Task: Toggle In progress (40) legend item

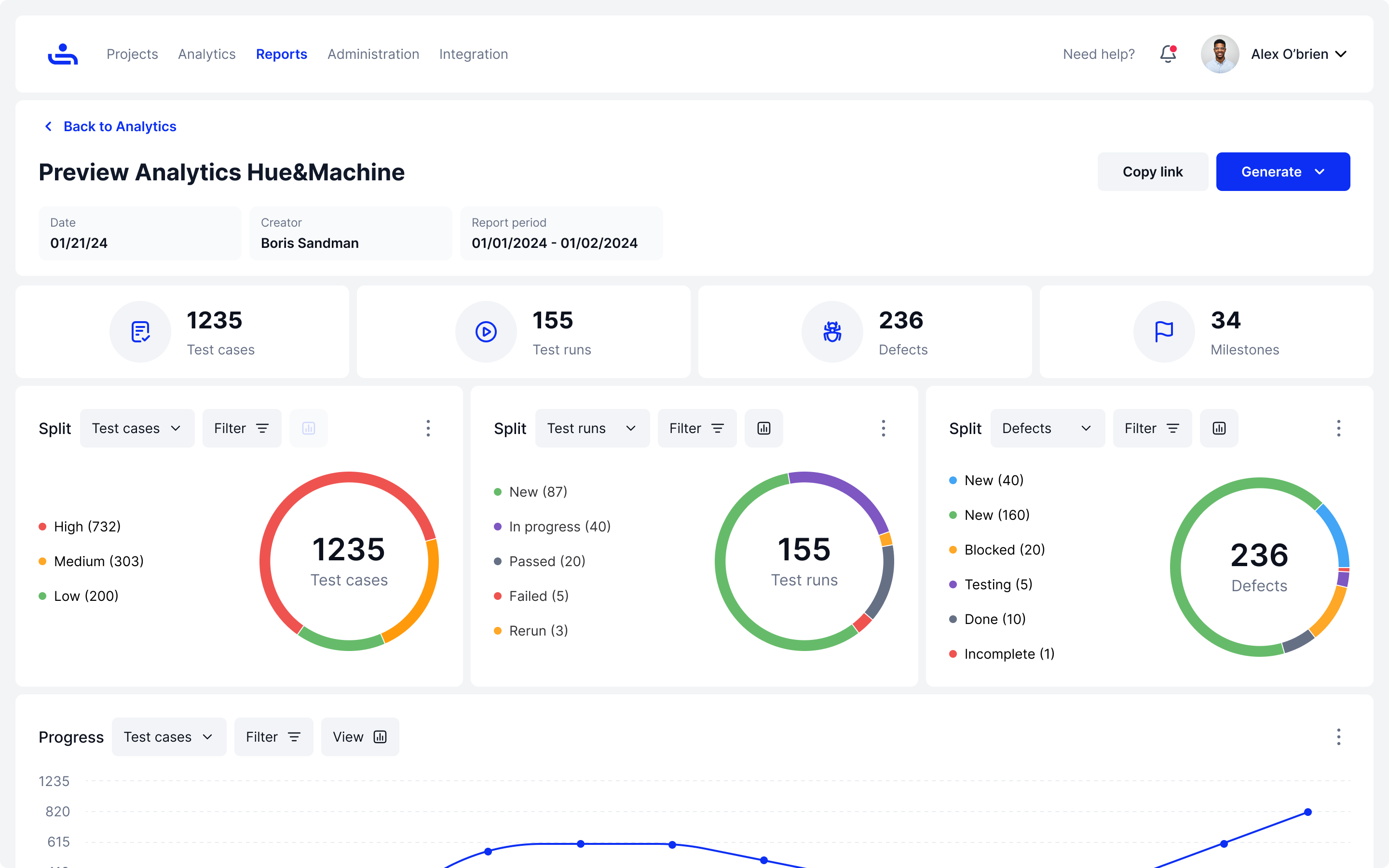Action: pyautogui.click(x=559, y=527)
